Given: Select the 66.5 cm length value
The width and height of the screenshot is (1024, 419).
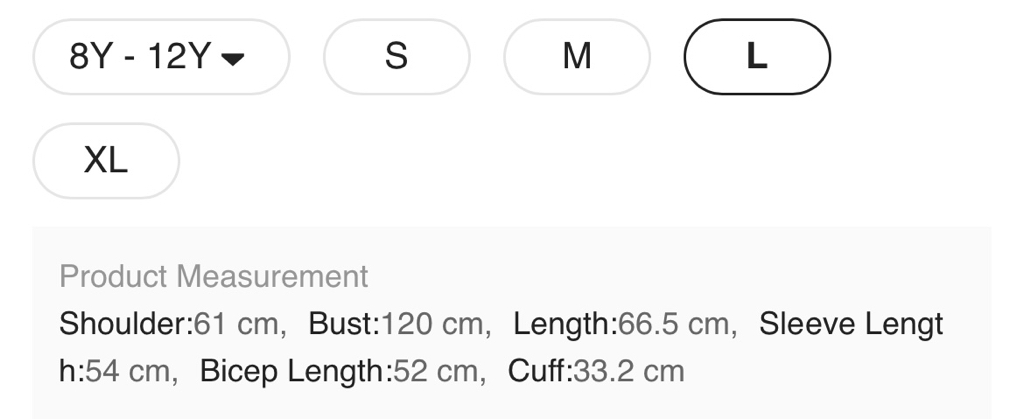Looking at the screenshot, I should 674,324.
